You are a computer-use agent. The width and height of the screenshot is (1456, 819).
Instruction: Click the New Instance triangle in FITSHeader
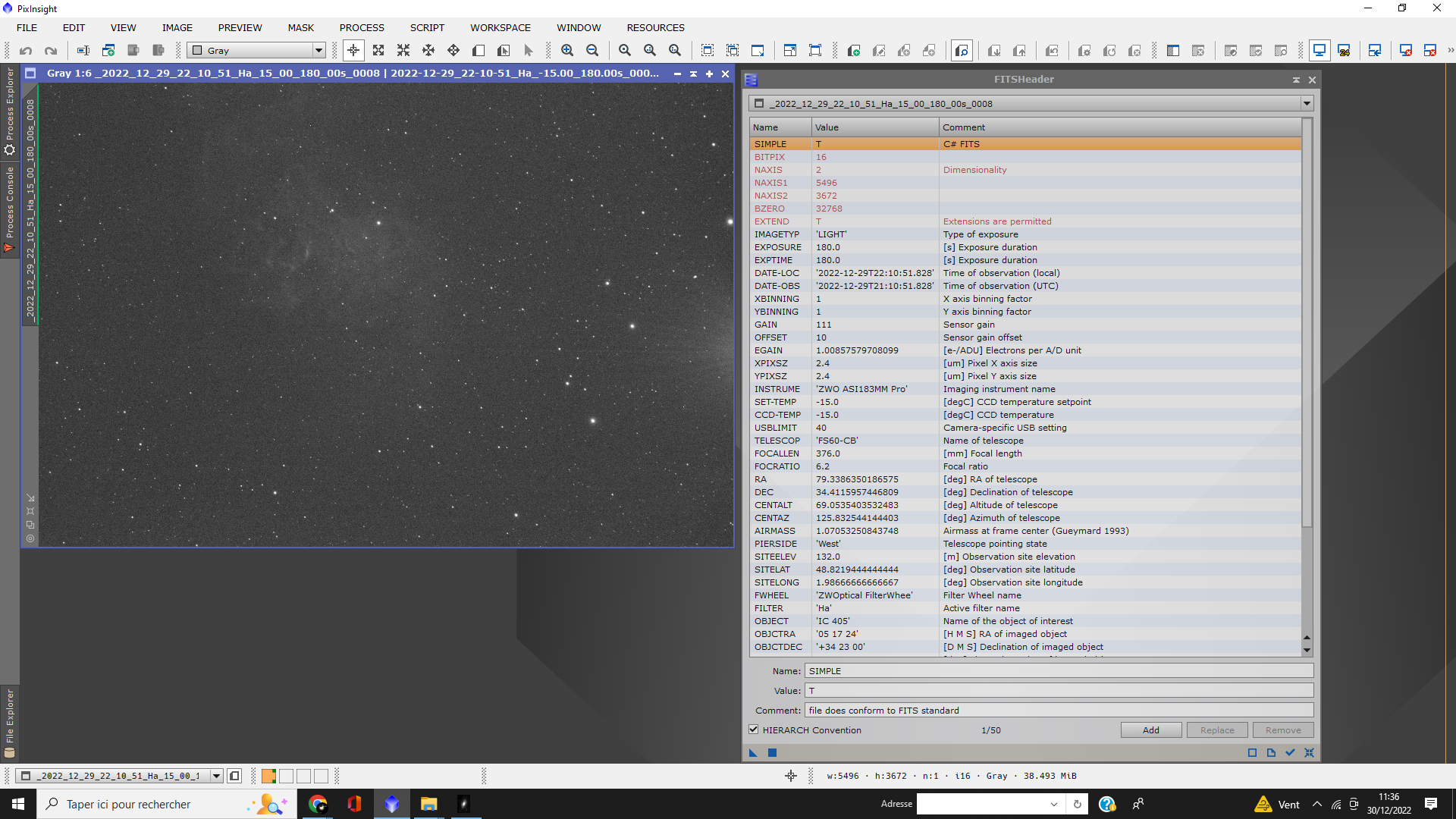click(753, 753)
